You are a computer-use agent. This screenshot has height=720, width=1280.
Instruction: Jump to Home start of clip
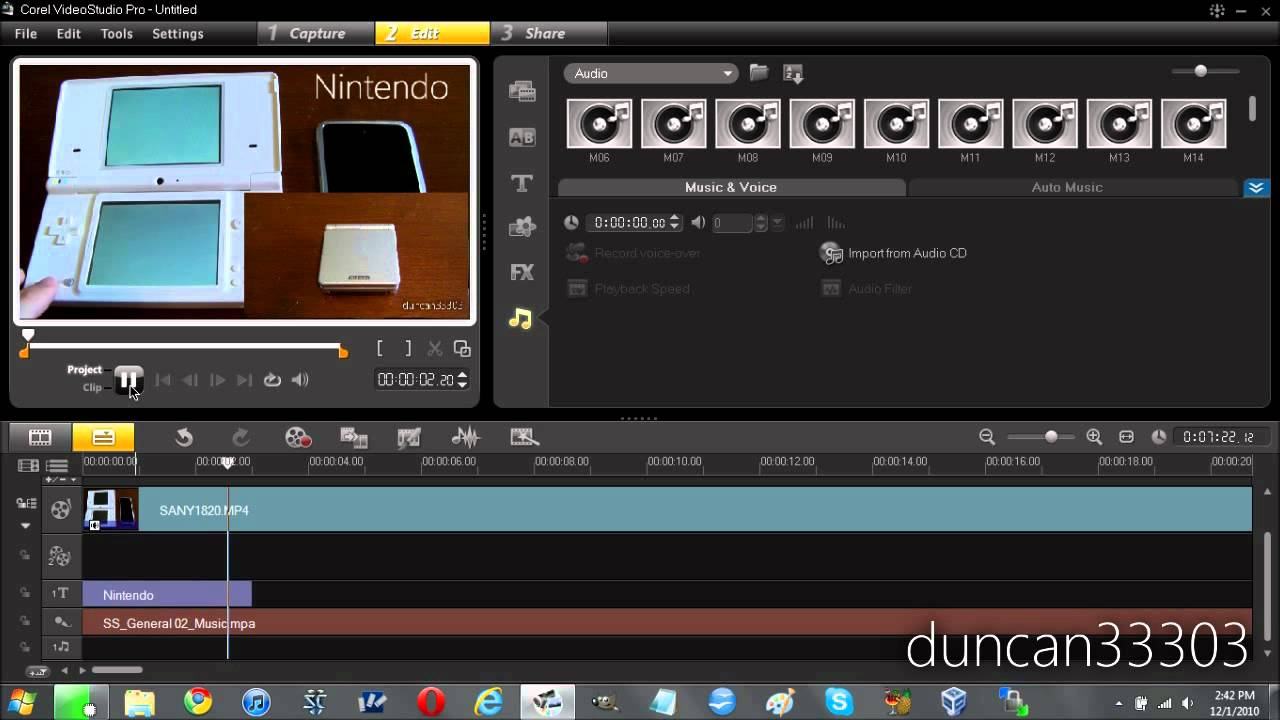tap(163, 380)
